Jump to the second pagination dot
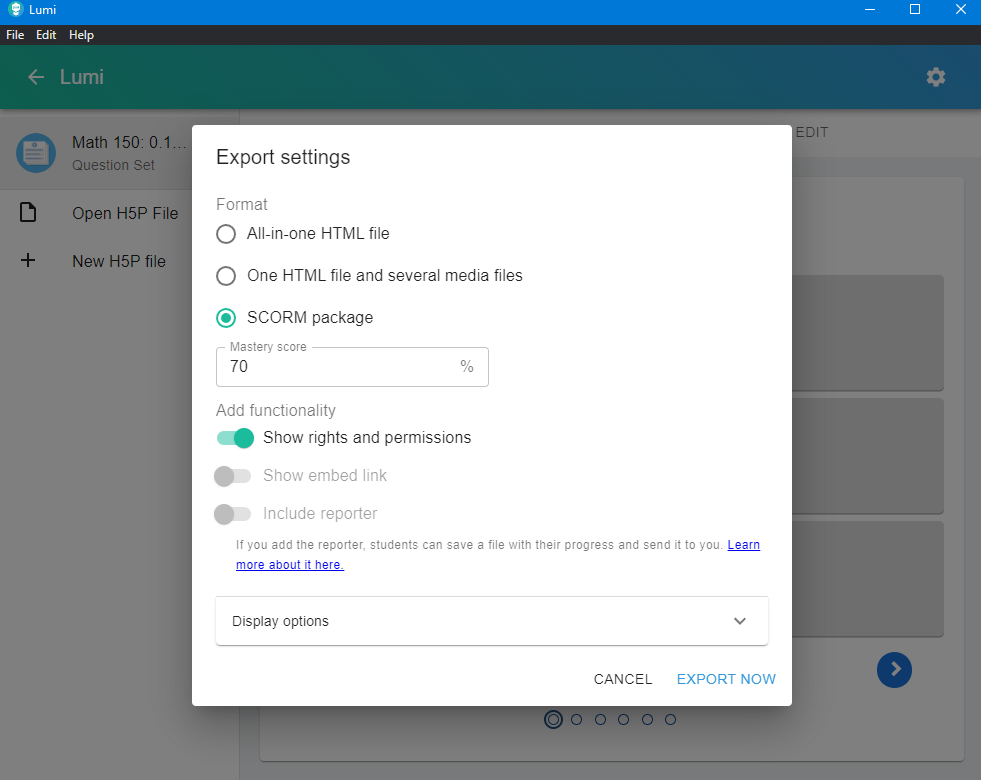 click(x=576, y=719)
